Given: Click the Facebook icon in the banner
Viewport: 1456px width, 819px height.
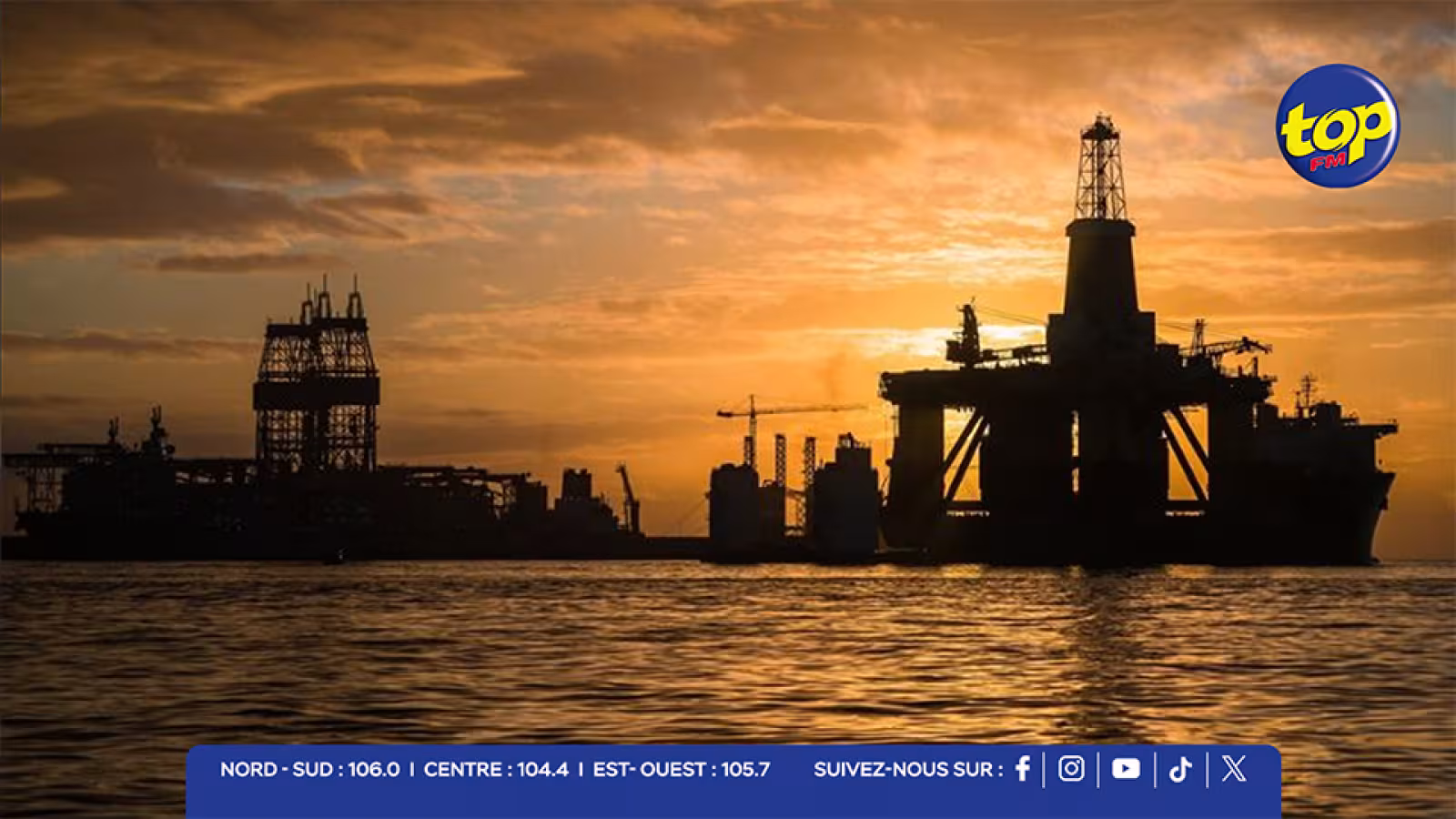Looking at the screenshot, I should point(1023,769).
